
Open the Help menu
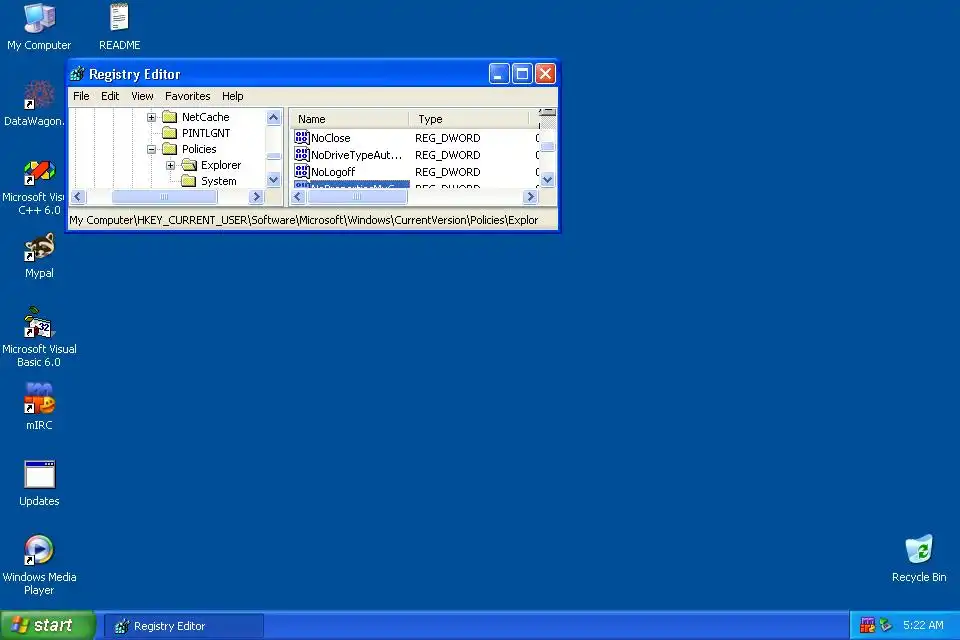coord(233,96)
